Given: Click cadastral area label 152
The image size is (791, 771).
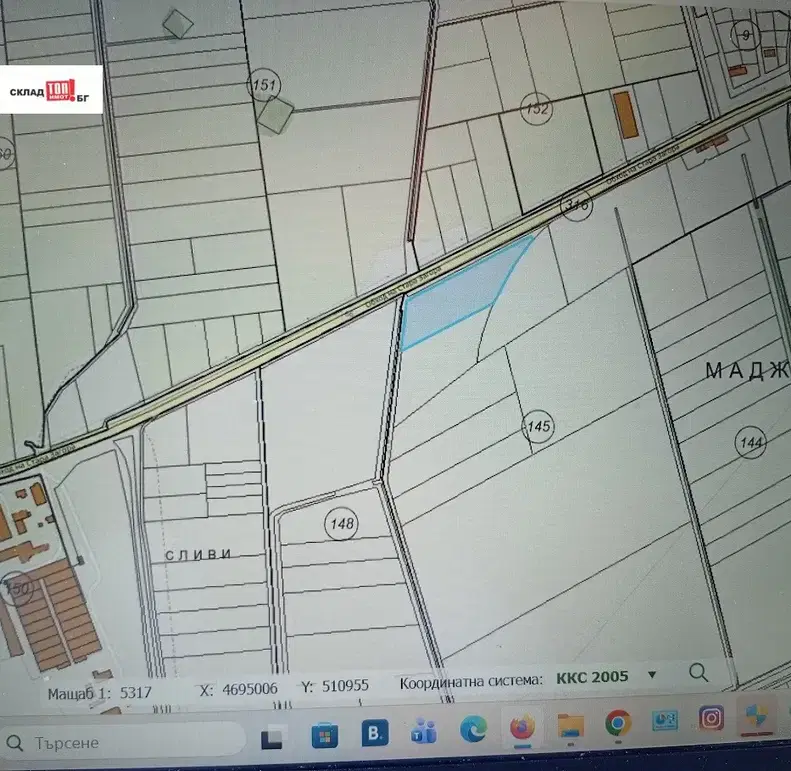Looking at the screenshot, I should 536,108.
